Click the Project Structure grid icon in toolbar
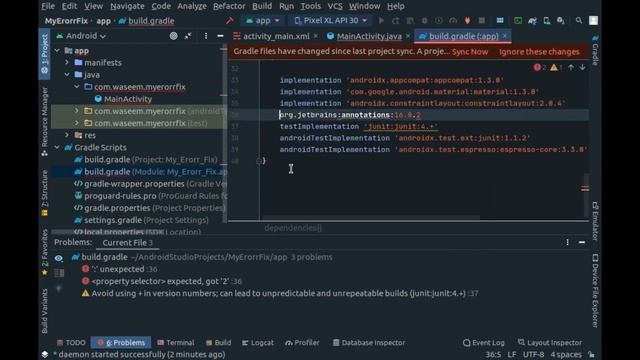The width and height of the screenshot is (640, 360). tap(500, 20)
